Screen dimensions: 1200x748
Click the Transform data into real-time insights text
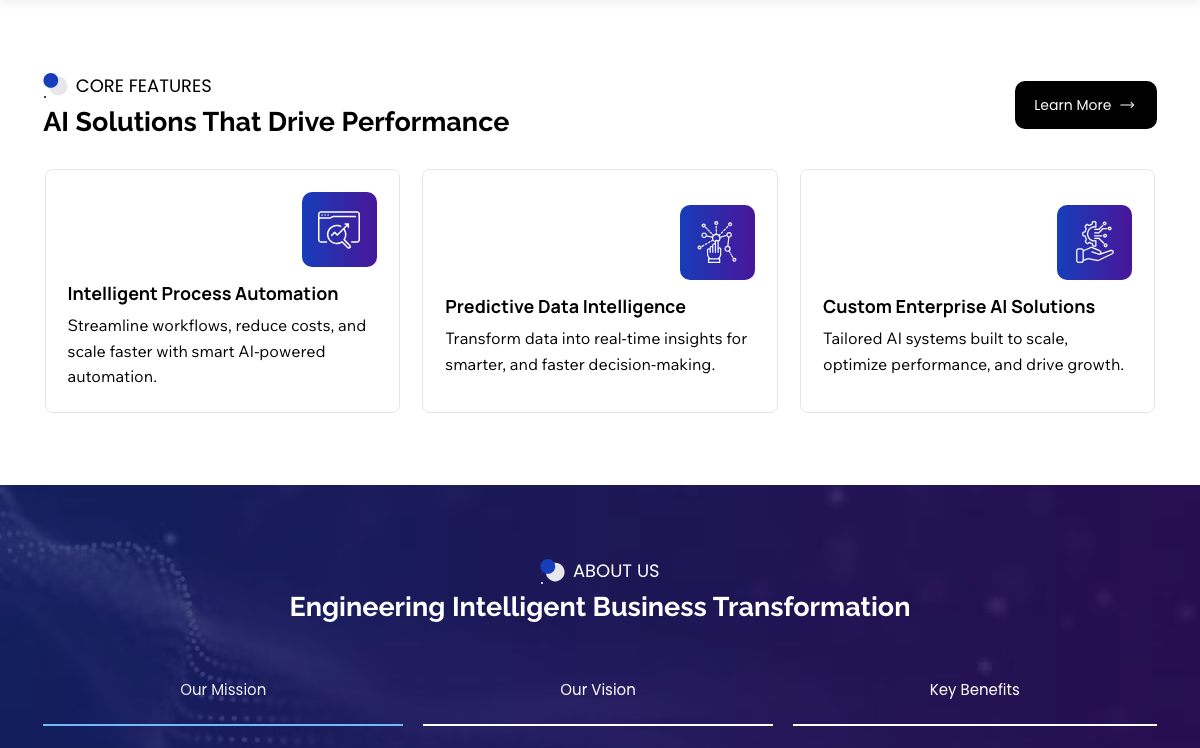pyautogui.click(x=596, y=352)
